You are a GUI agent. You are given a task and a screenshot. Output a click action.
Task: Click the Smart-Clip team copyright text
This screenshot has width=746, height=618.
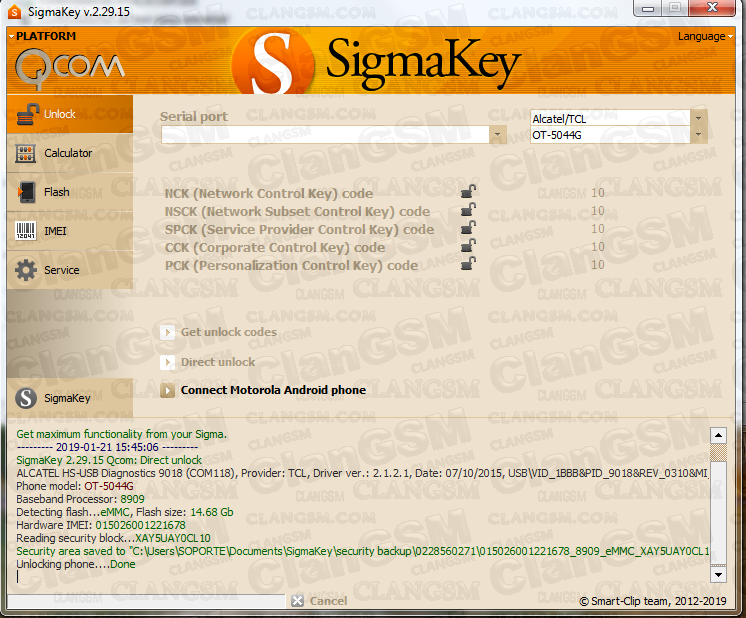653,601
